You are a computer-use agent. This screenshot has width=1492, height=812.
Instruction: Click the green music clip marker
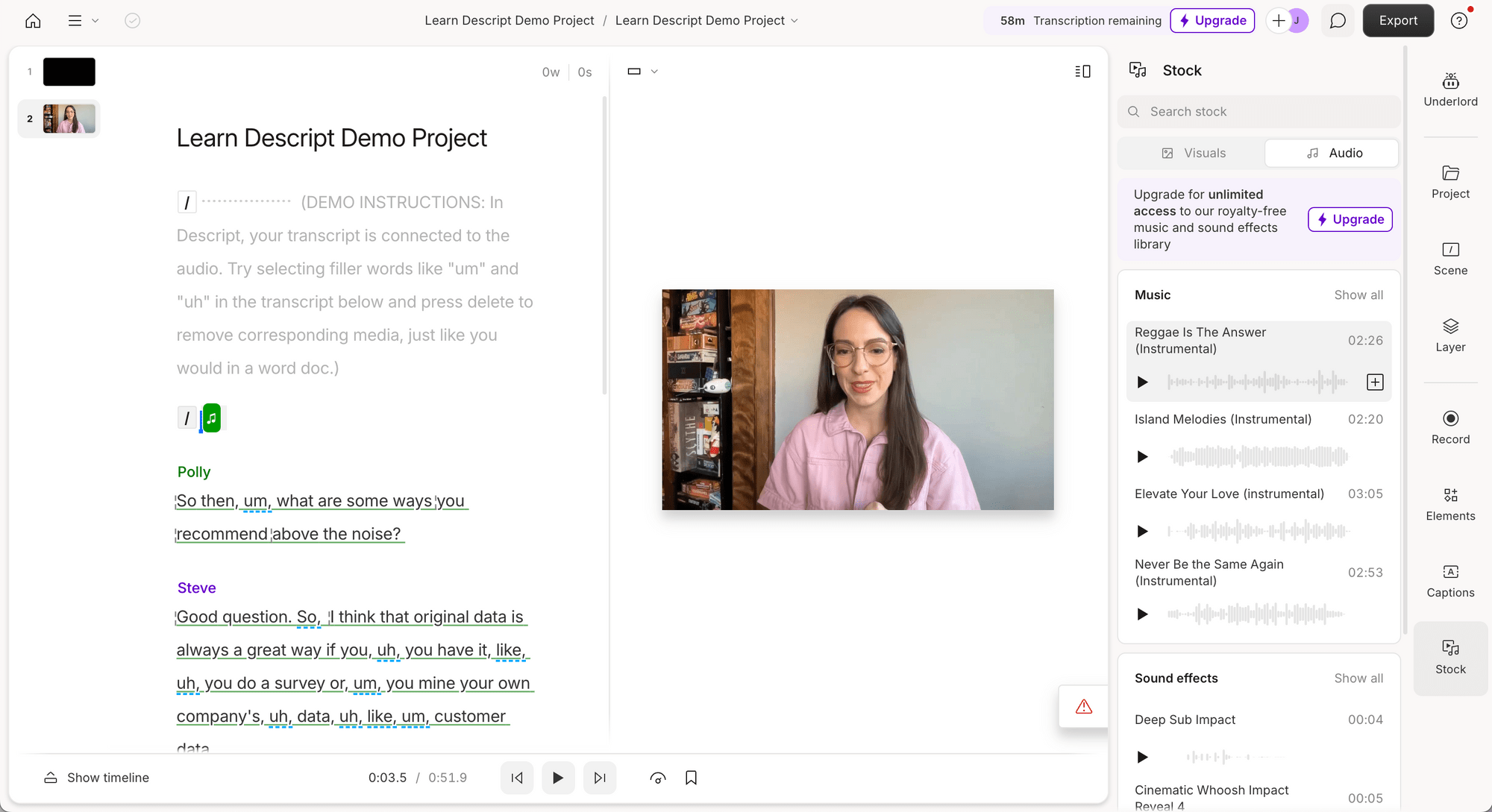pos(212,418)
